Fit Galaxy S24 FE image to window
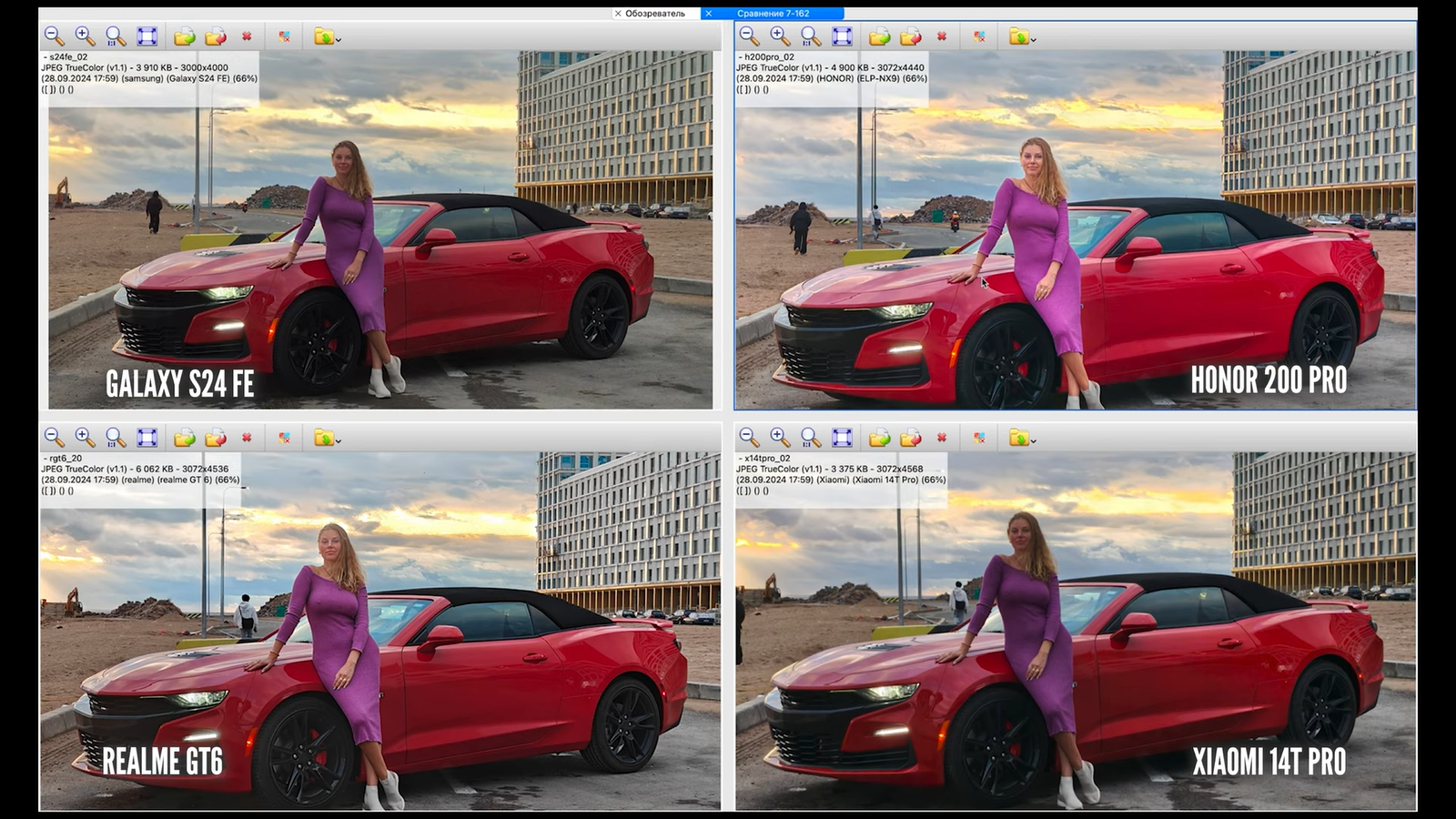The height and width of the screenshot is (819, 1456). pos(147,36)
